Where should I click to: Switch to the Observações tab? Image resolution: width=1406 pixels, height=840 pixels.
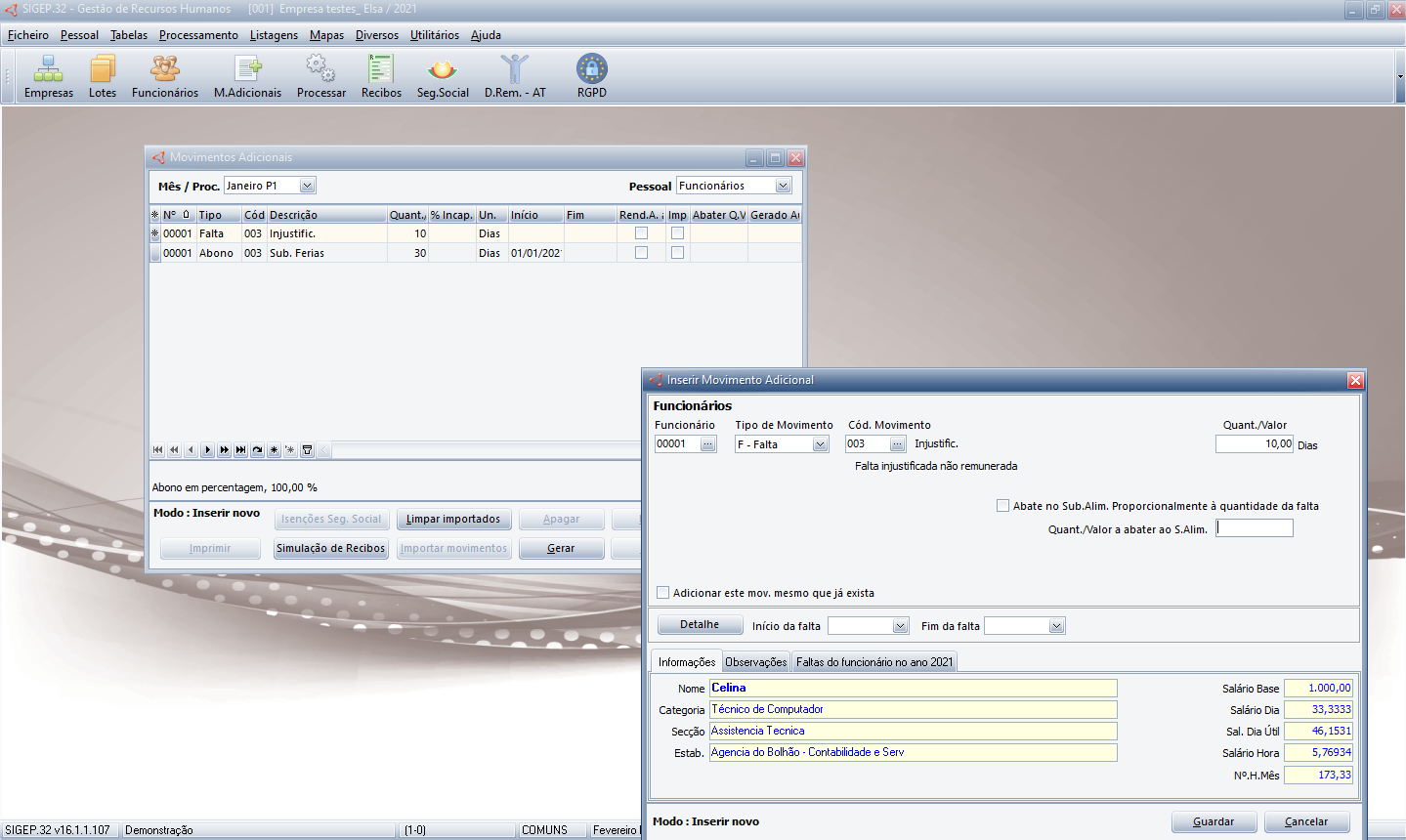pyautogui.click(x=755, y=662)
